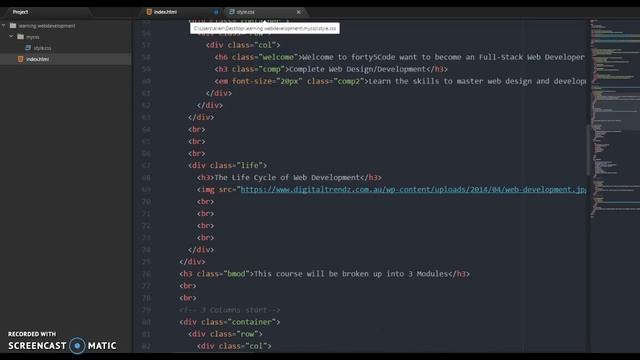Click the 'This course will be broken up' line

click(x=324, y=274)
